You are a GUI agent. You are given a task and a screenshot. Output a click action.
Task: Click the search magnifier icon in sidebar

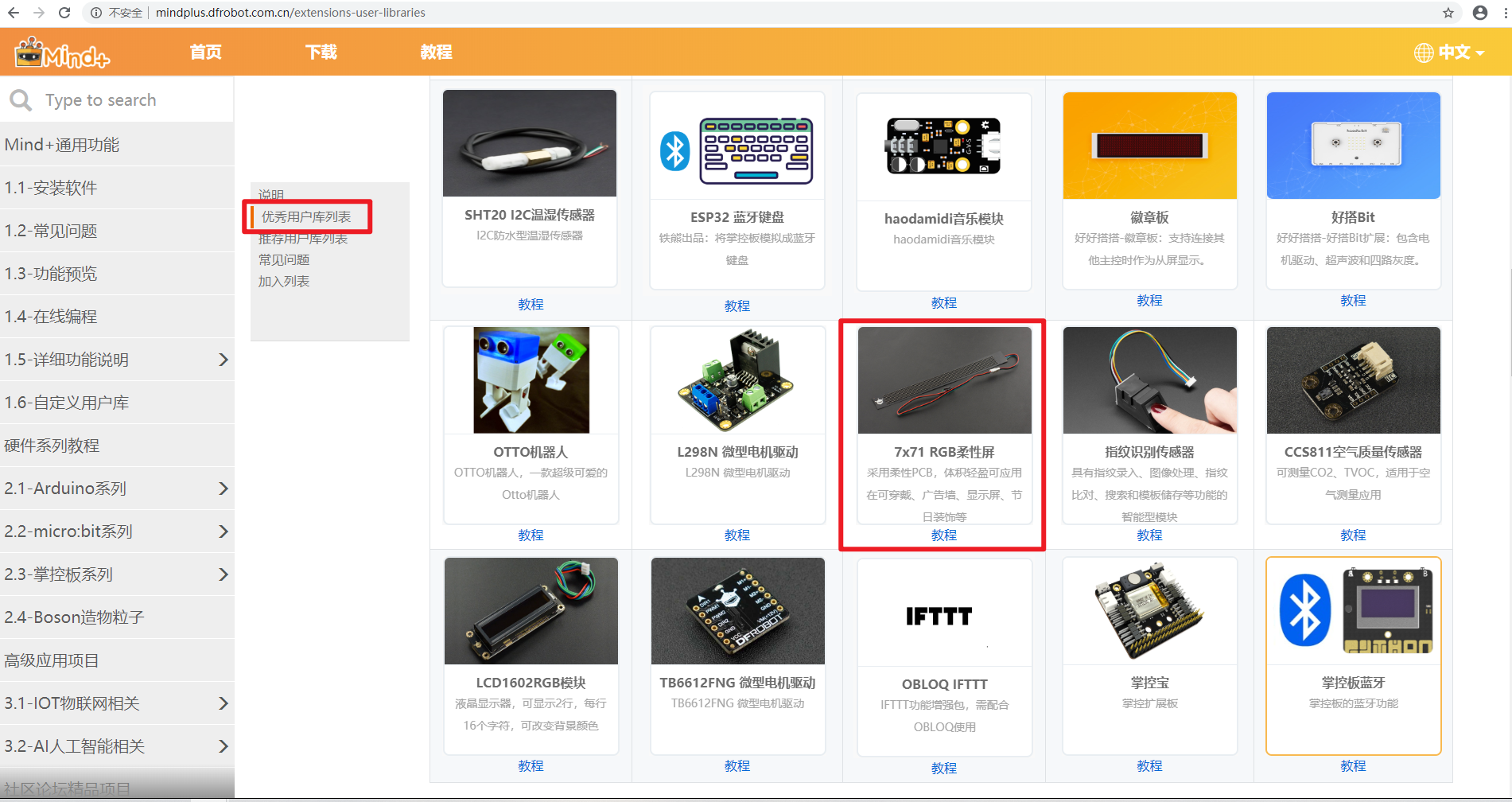pyautogui.click(x=21, y=100)
